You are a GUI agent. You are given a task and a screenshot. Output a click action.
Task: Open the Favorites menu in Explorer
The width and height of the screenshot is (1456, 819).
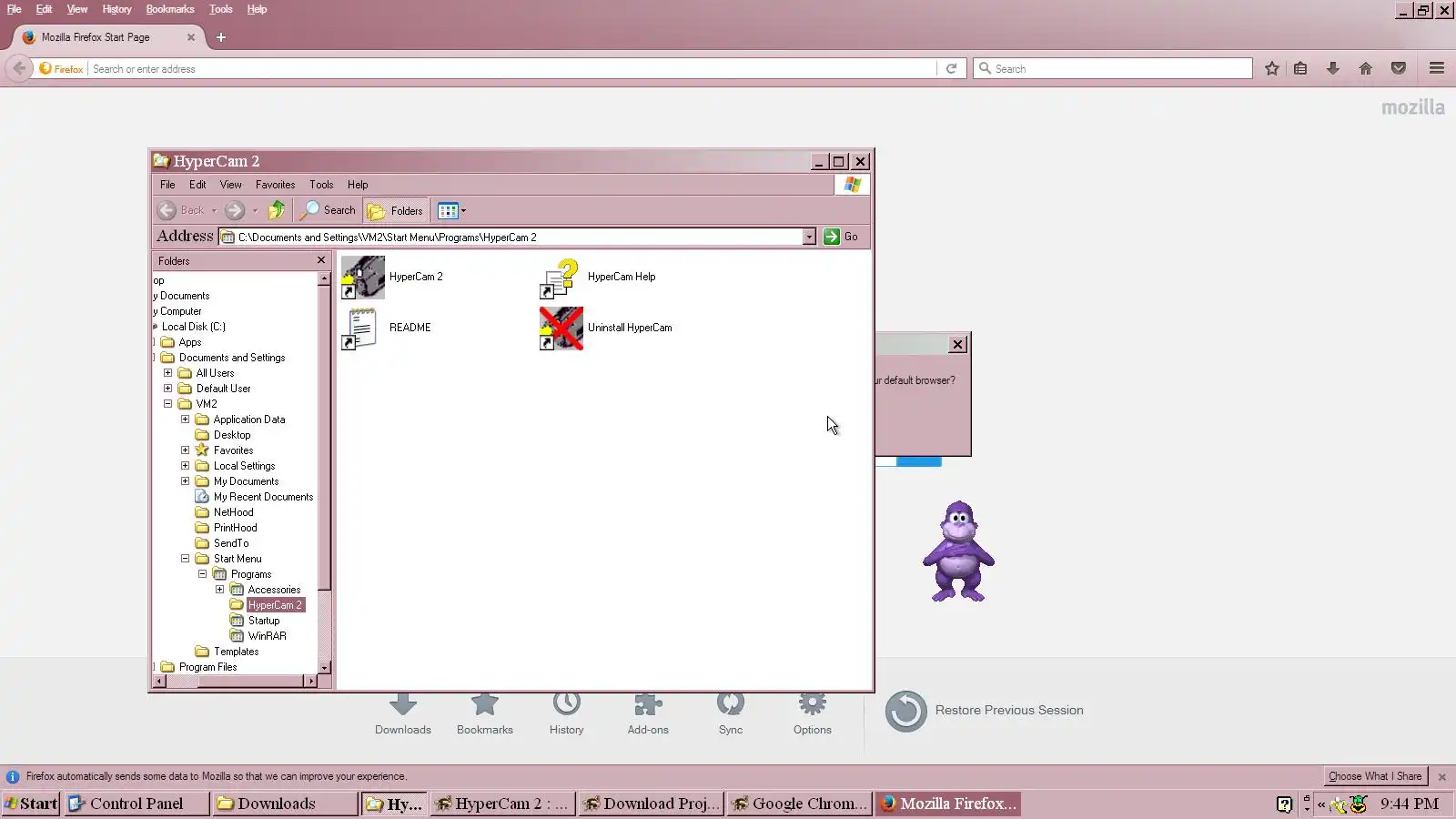[275, 185]
